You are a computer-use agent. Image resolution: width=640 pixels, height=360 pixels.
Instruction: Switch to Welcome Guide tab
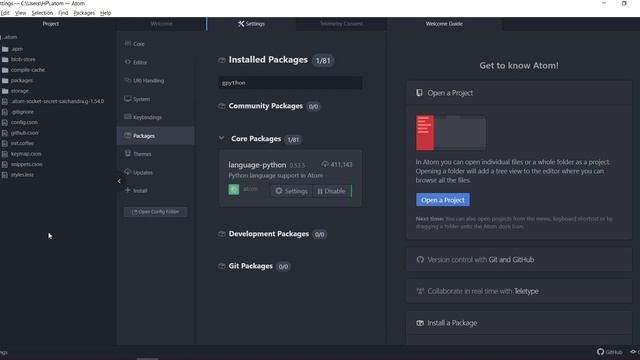444,24
